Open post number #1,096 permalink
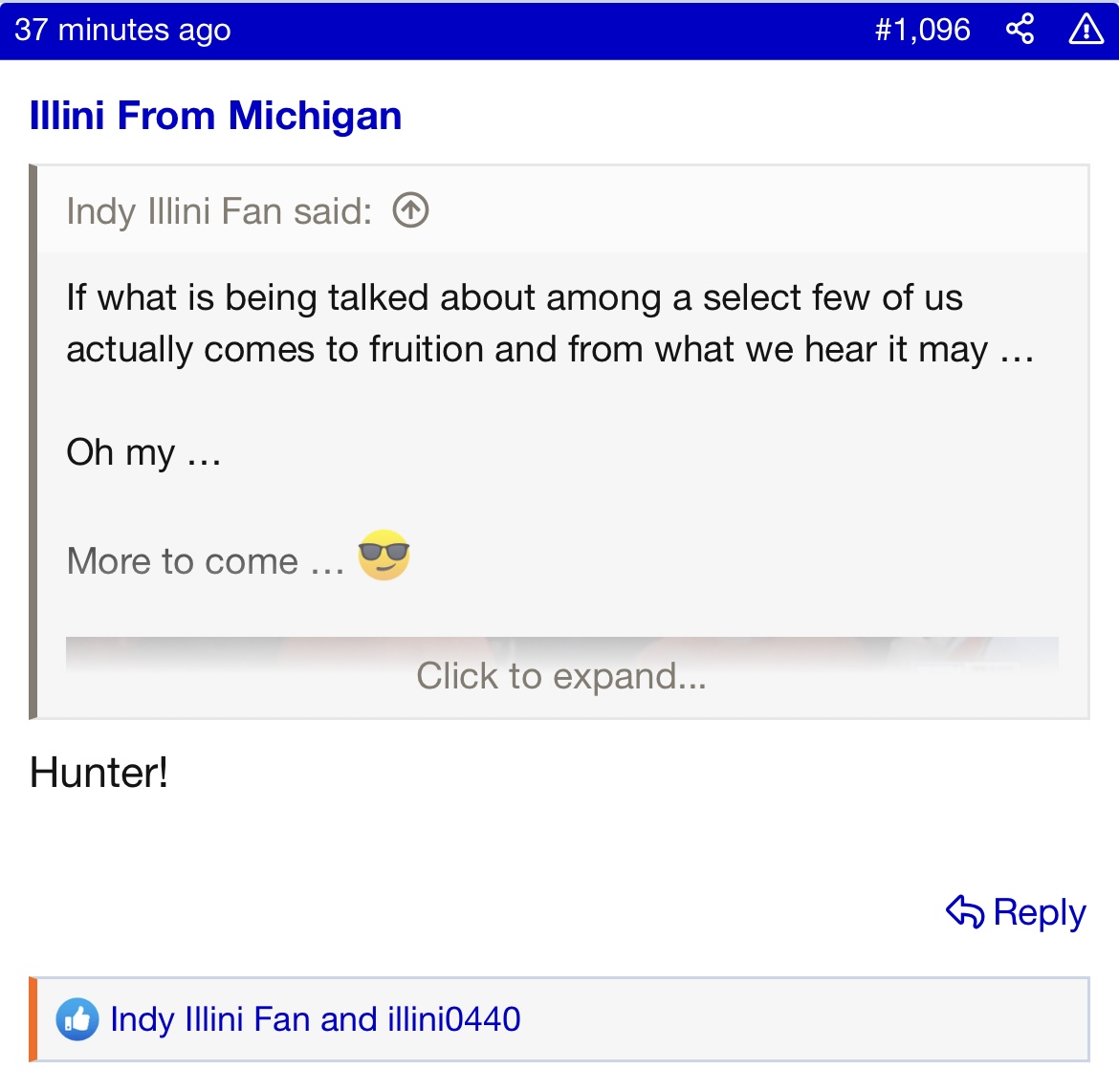Screen dimensions: 1119x1092 point(922,30)
